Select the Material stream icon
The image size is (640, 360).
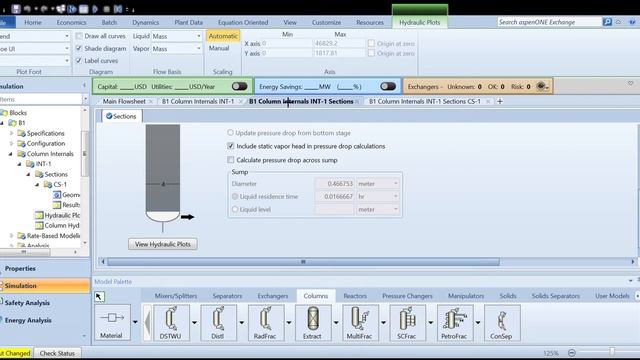coord(112,322)
